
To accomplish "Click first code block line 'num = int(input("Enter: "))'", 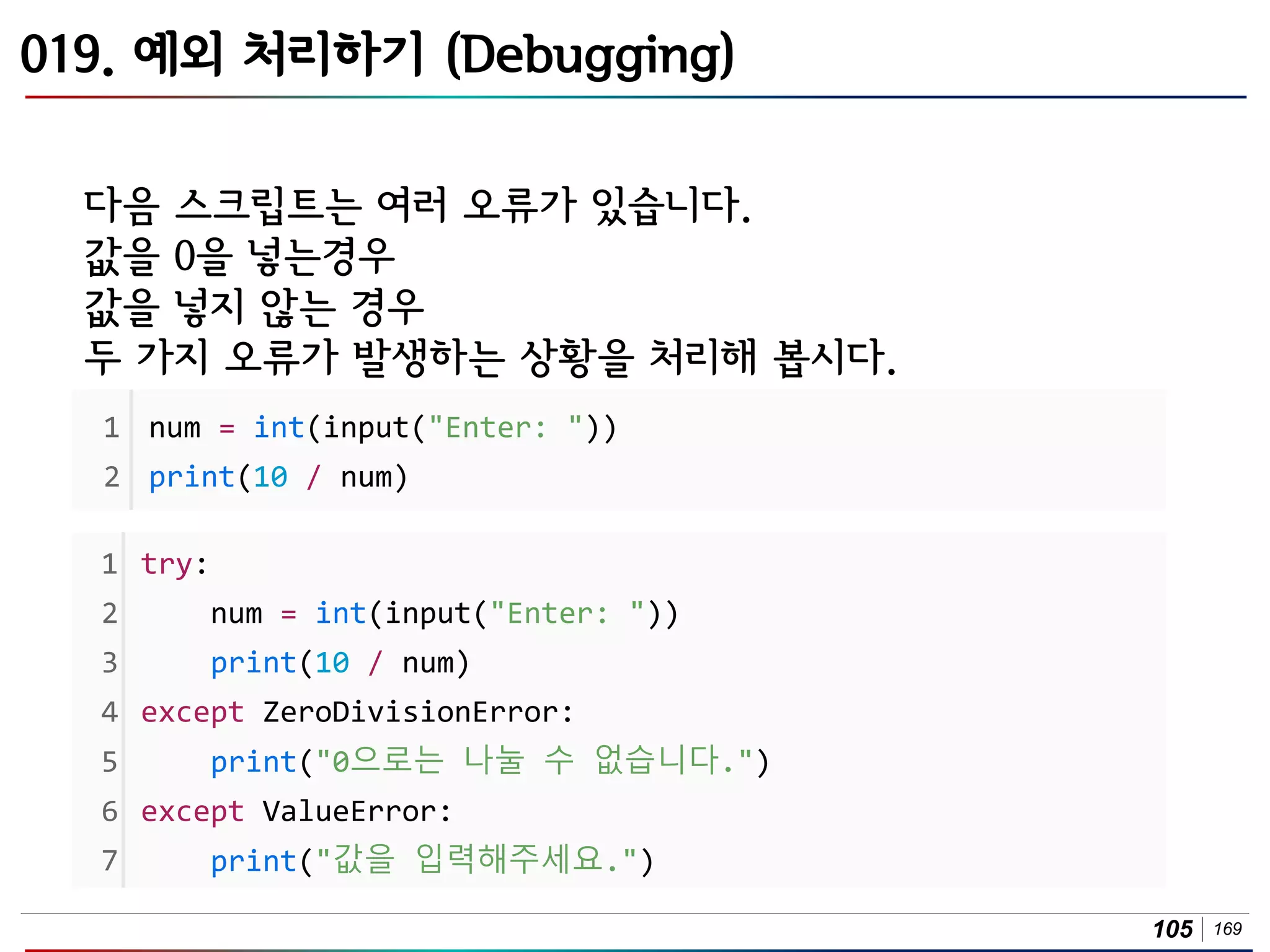I will click(x=383, y=428).
